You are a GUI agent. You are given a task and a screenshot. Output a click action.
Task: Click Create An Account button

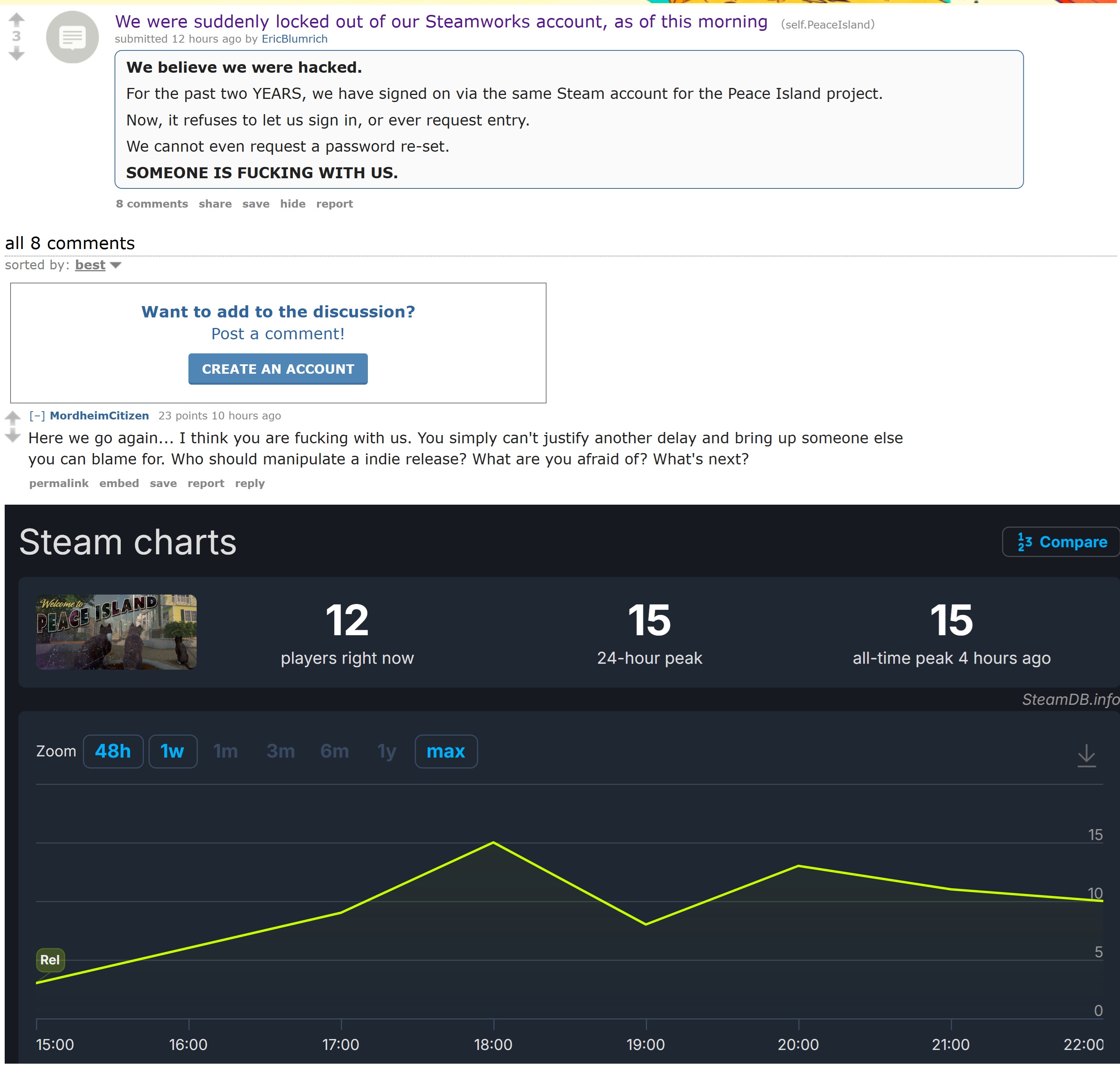tap(278, 369)
